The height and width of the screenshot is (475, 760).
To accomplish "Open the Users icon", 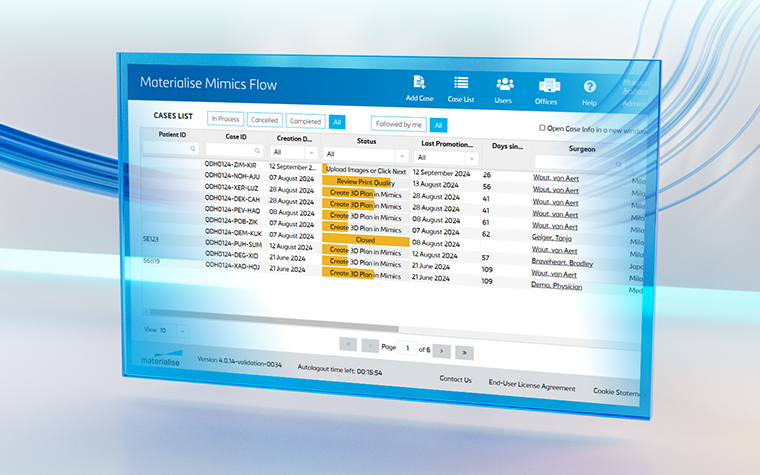I will tap(504, 85).
